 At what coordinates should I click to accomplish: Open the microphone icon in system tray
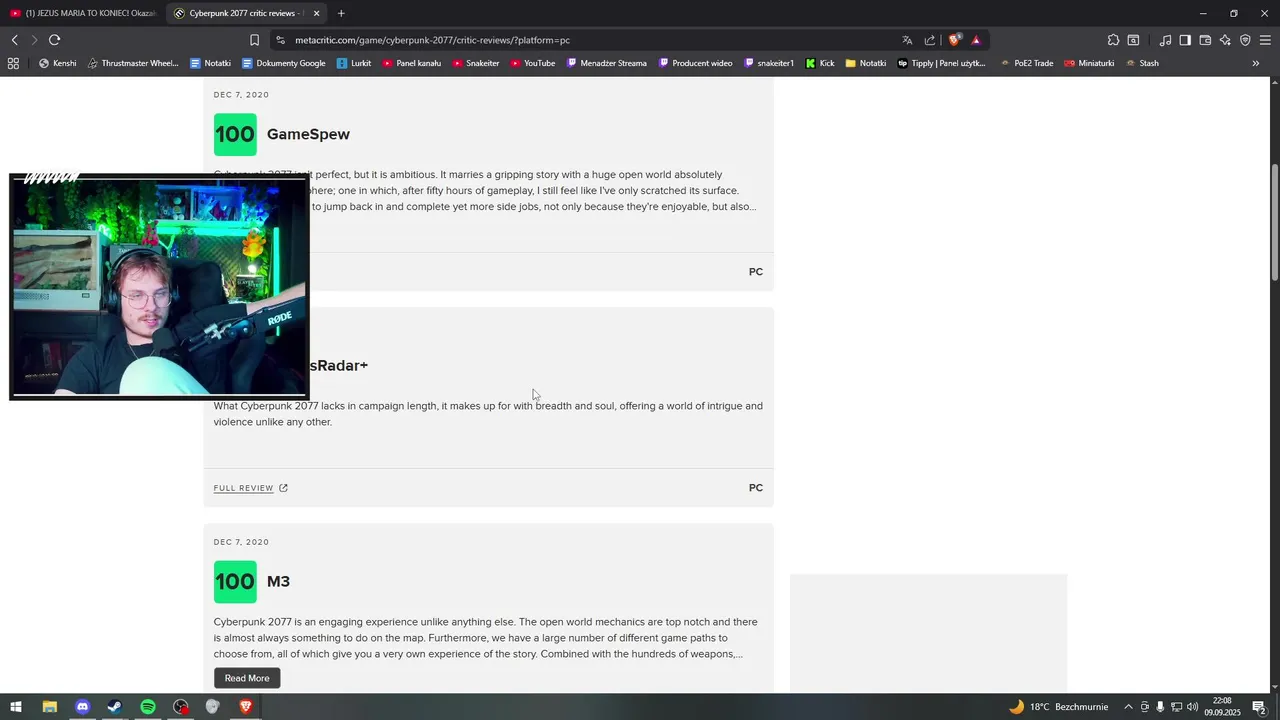click(1160, 707)
